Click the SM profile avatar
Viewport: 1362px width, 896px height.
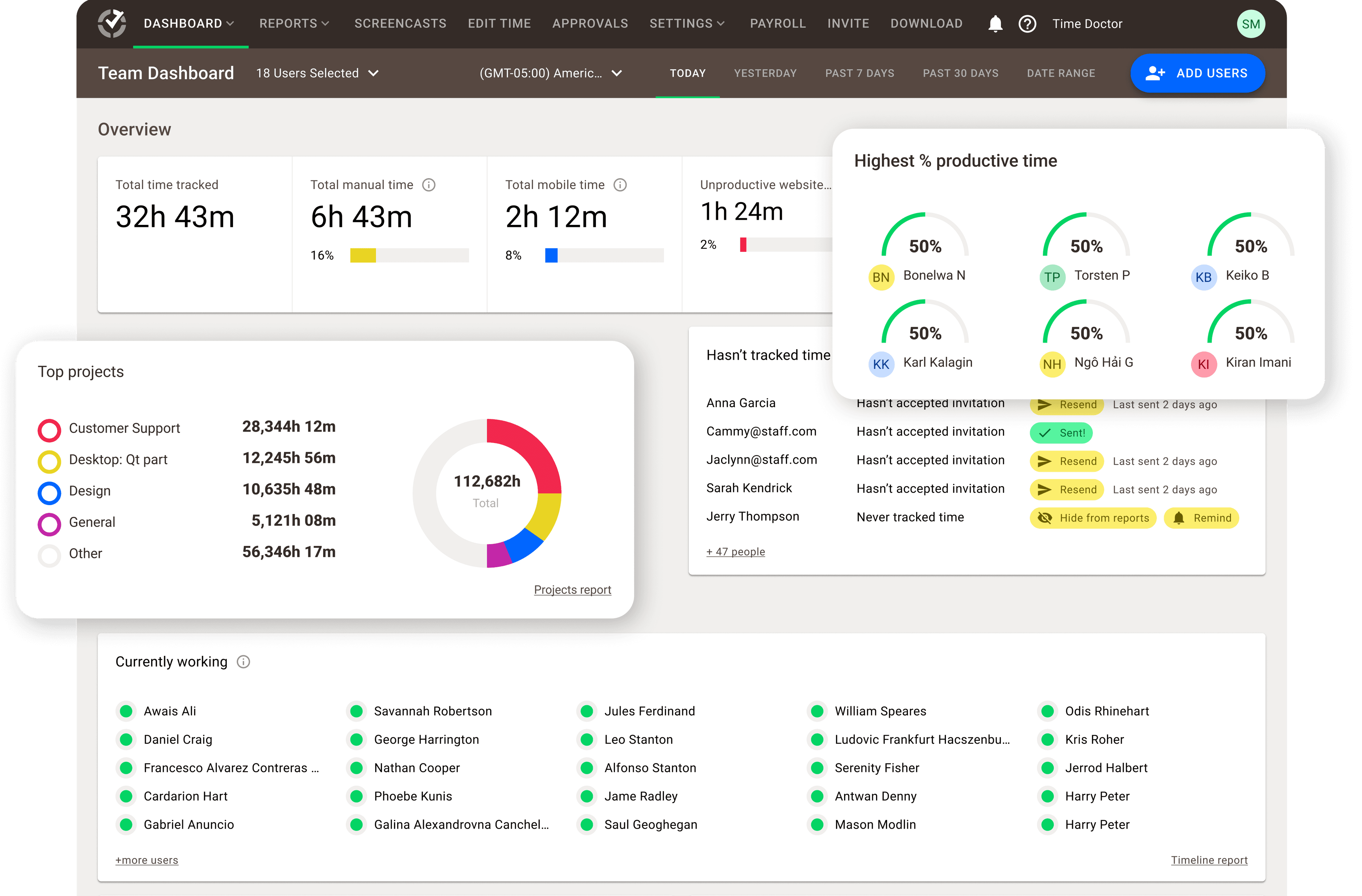1250,24
